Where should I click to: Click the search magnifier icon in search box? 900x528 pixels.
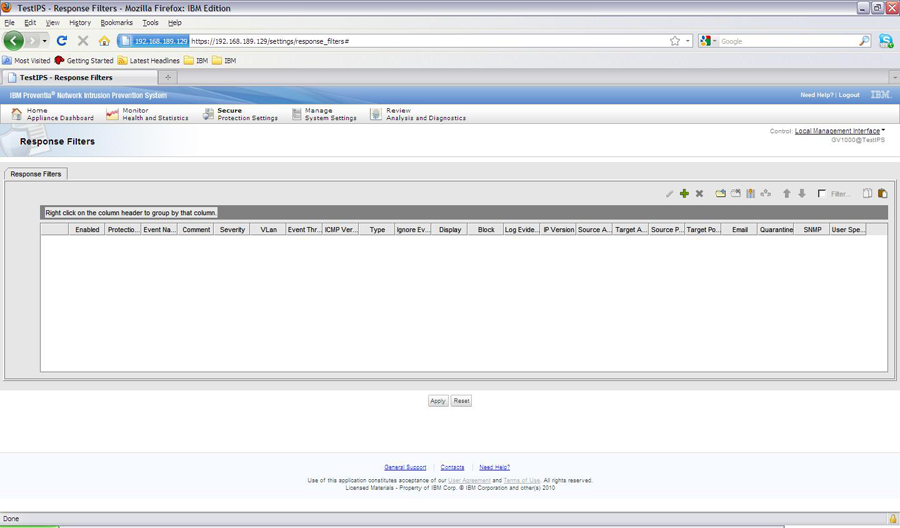tap(864, 41)
